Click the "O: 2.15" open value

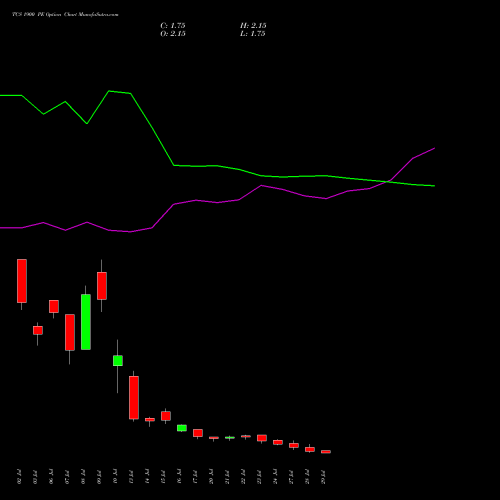[x=173, y=34]
